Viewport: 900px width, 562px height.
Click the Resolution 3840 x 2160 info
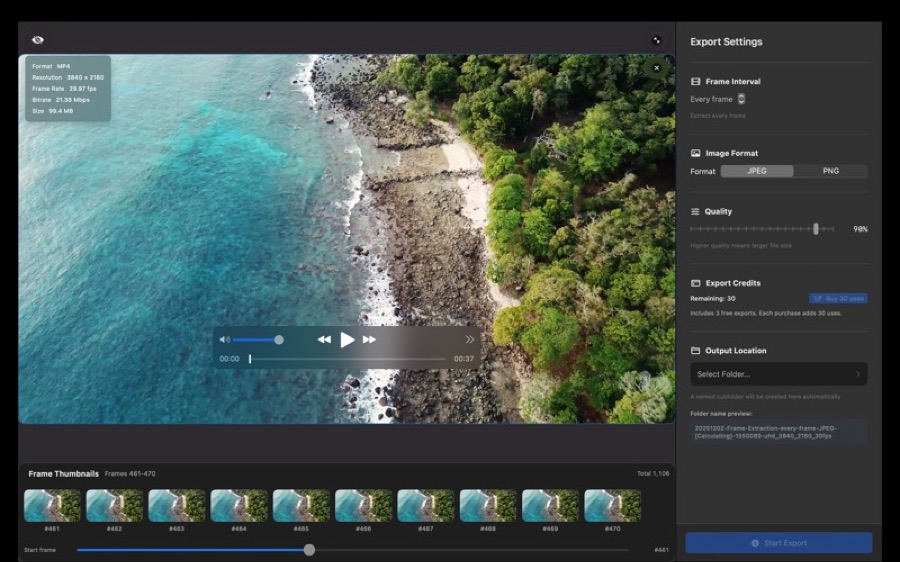68,77
